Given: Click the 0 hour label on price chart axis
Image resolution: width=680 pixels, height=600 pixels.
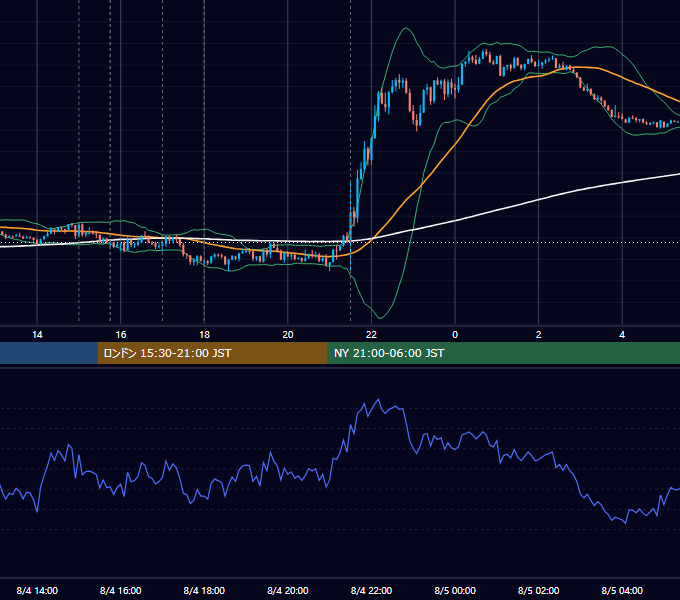Looking at the screenshot, I should point(455,335).
